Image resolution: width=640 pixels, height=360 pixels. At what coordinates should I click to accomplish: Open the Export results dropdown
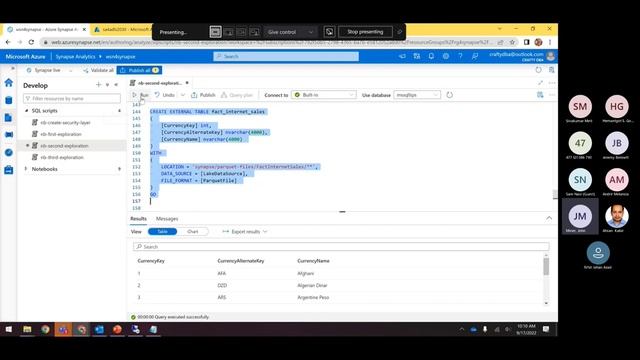click(244, 231)
